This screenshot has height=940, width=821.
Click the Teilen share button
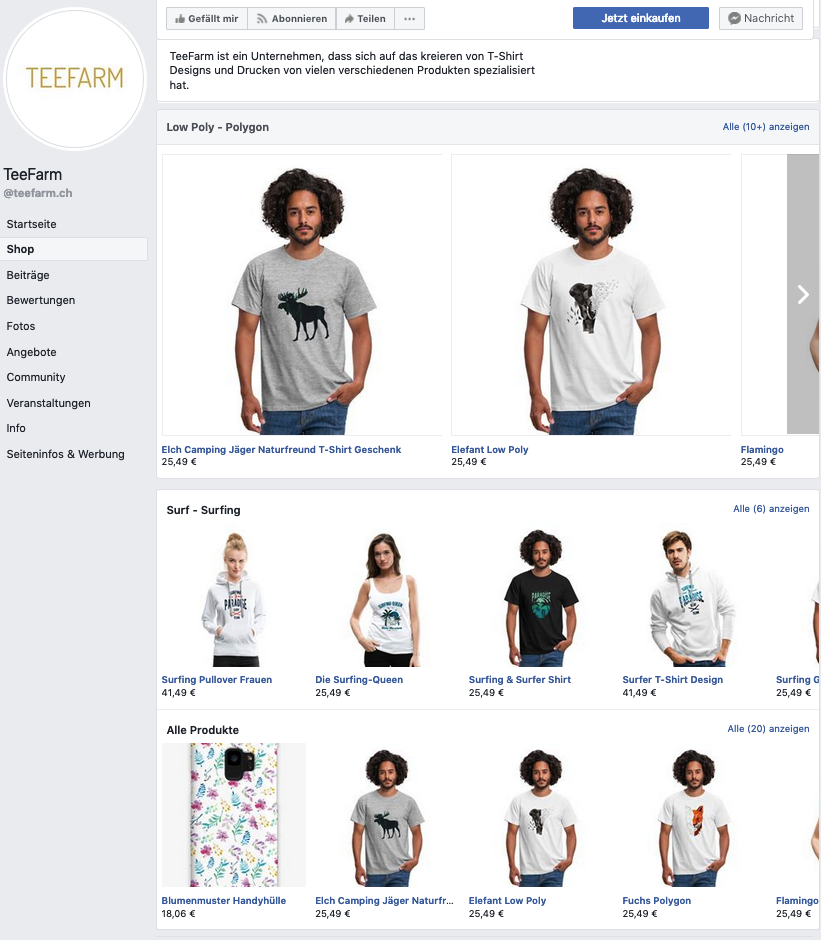point(365,18)
